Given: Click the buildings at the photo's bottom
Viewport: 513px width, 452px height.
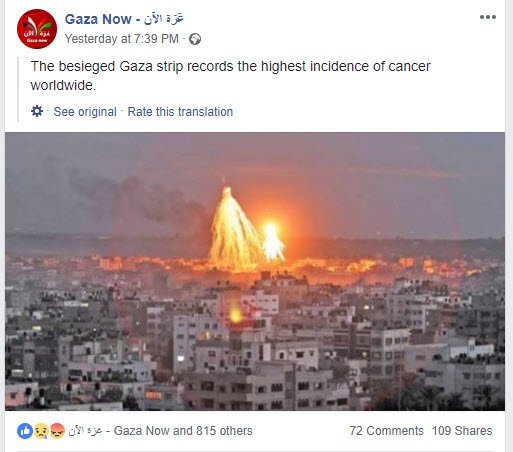Looking at the screenshot, I should point(255,367).
